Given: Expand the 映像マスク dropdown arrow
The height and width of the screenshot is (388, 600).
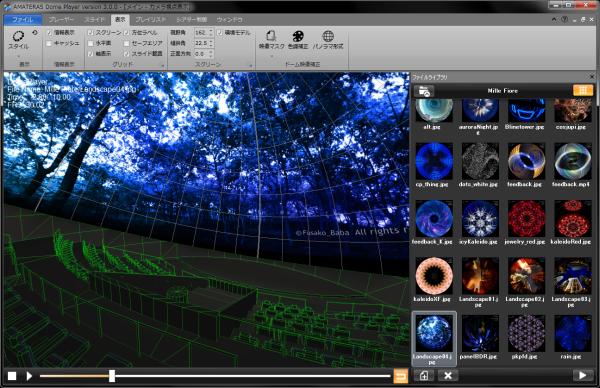Looking at the screenshot, I should pyautogui.click(x=272, y=56).
